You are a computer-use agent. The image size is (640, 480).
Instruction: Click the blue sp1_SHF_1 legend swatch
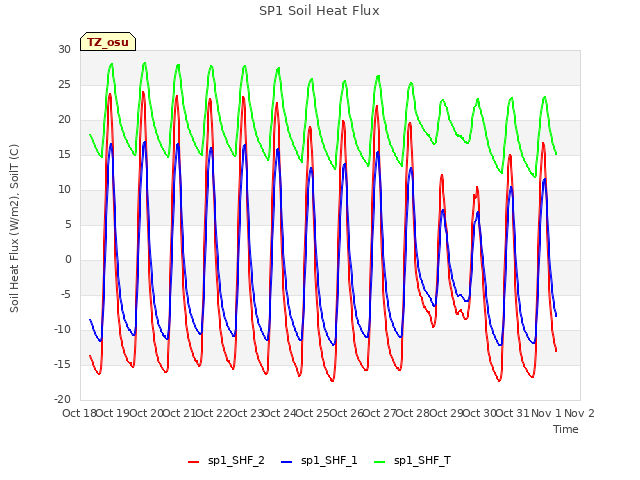pos(287,462)
